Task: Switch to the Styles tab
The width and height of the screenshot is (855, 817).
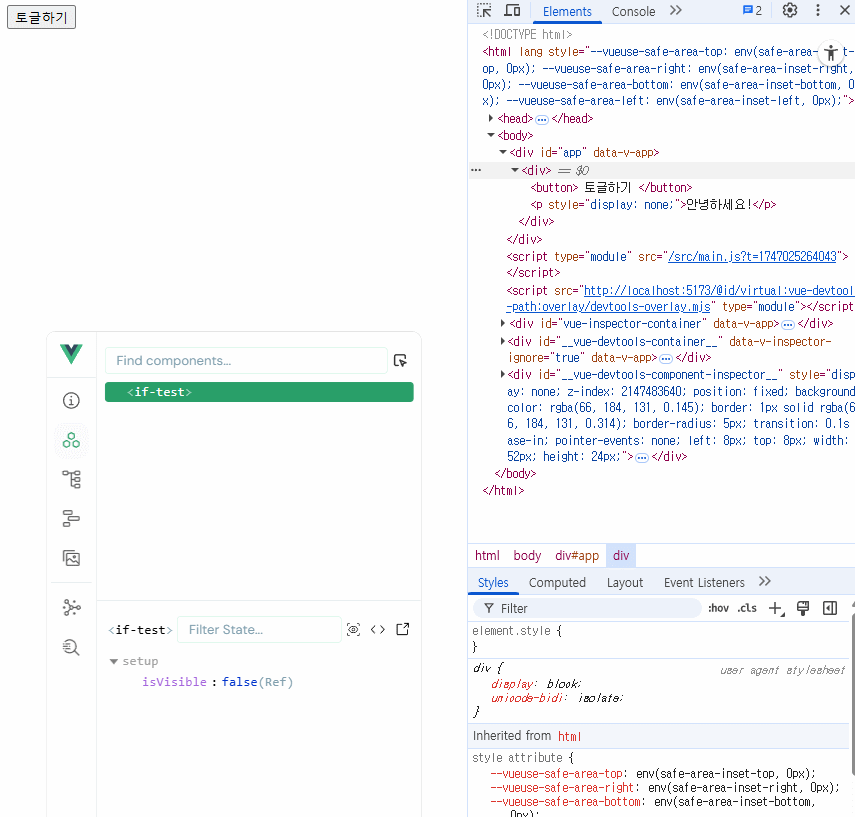Action: [493, 582]
